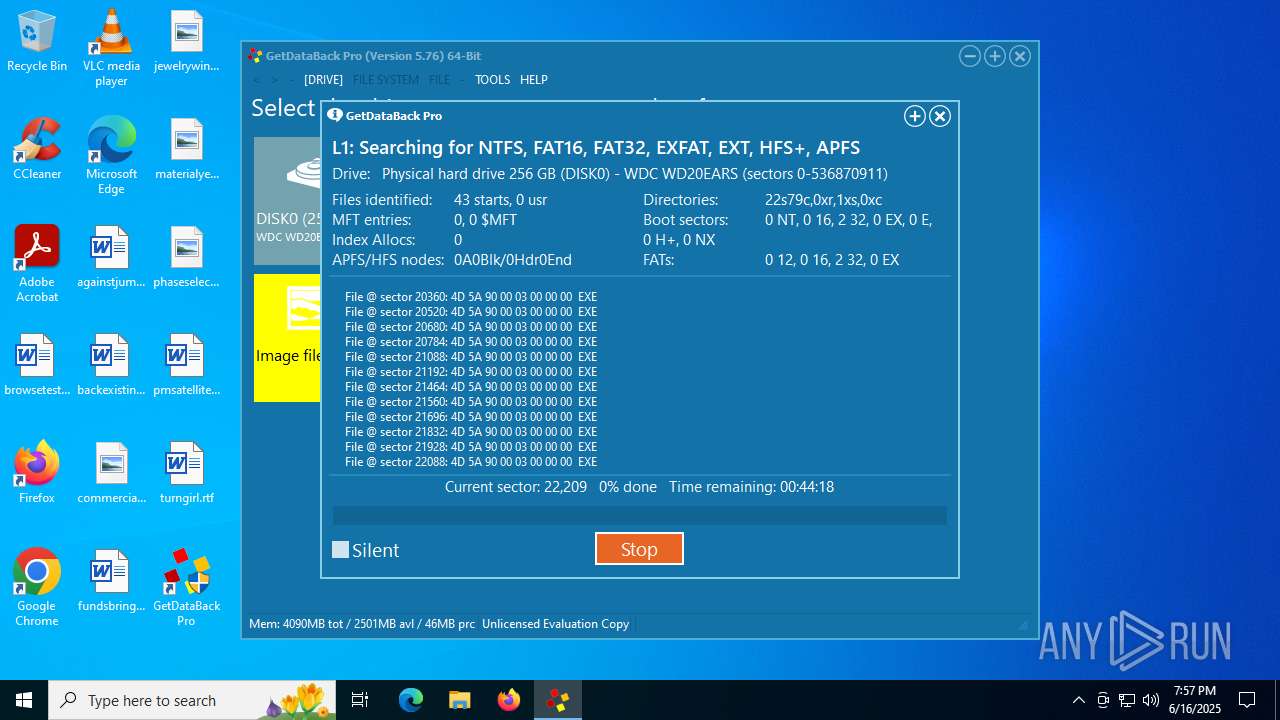This screenshot has width=1280, height=720.
Task: Select the log line for sector 21696
Action: point(471,417)
